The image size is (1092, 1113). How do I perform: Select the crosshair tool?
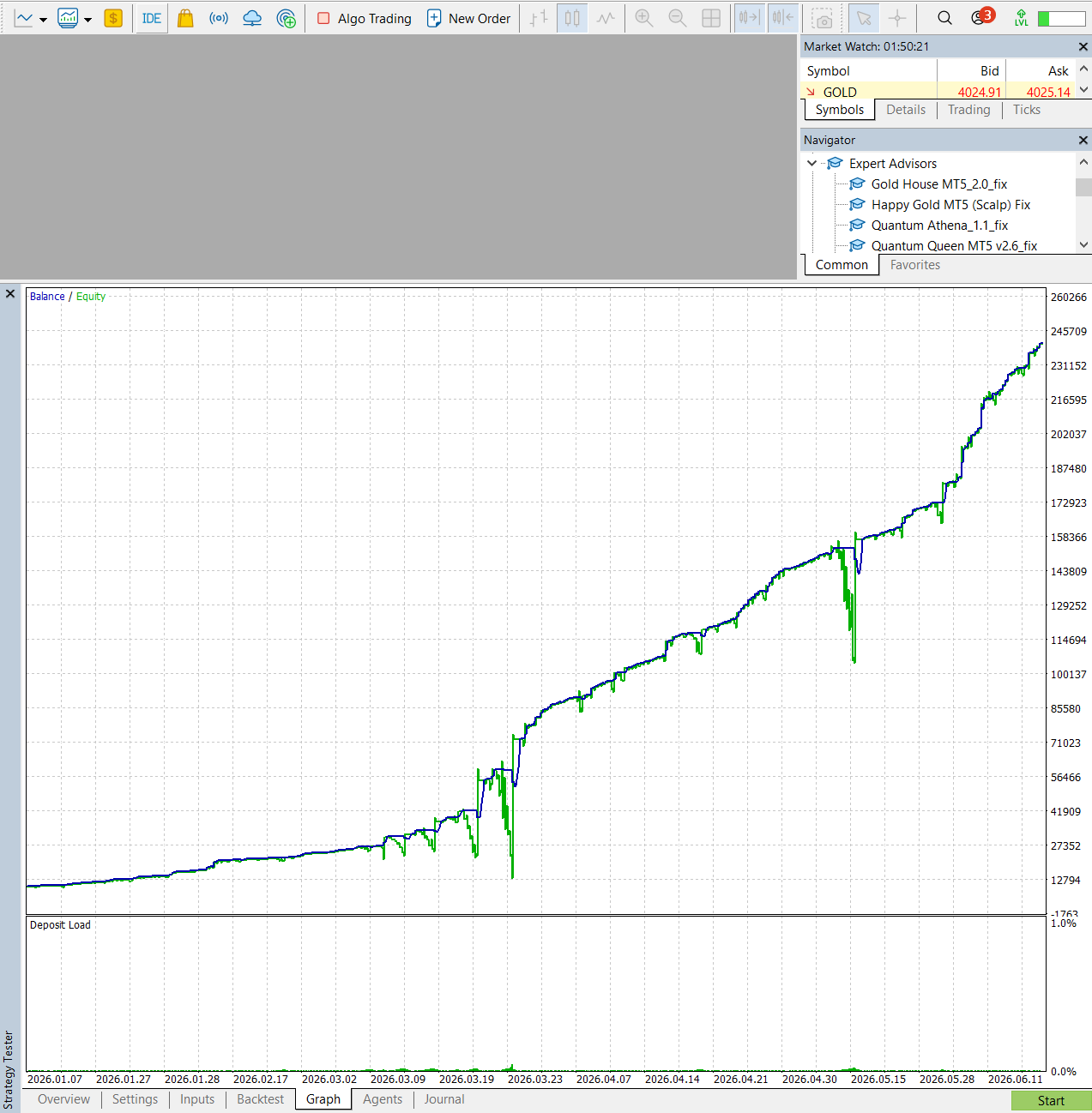(897, 18)
